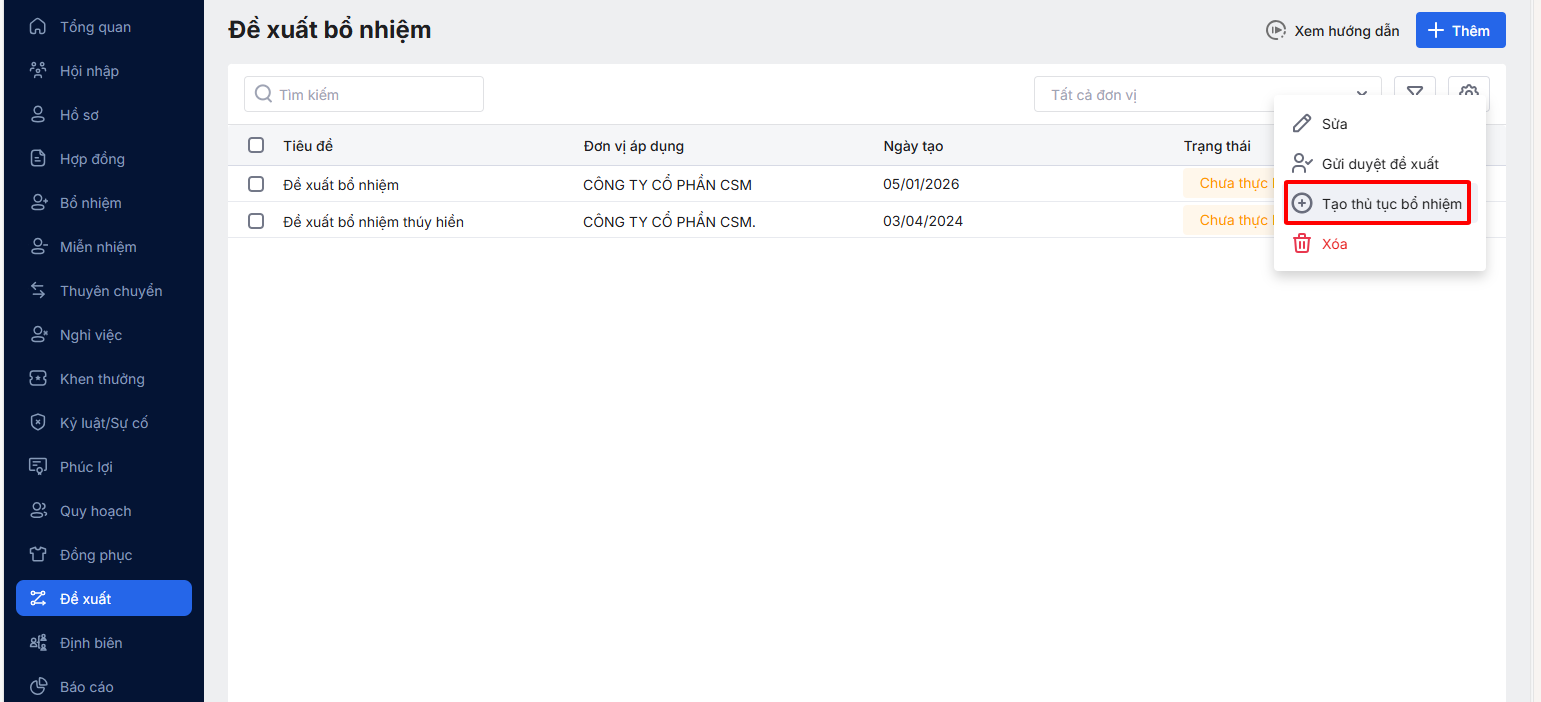Select "Tạo thủ tục bổ nhiệm" menu option
1541x702 pixels.
tap(1377, 204)
